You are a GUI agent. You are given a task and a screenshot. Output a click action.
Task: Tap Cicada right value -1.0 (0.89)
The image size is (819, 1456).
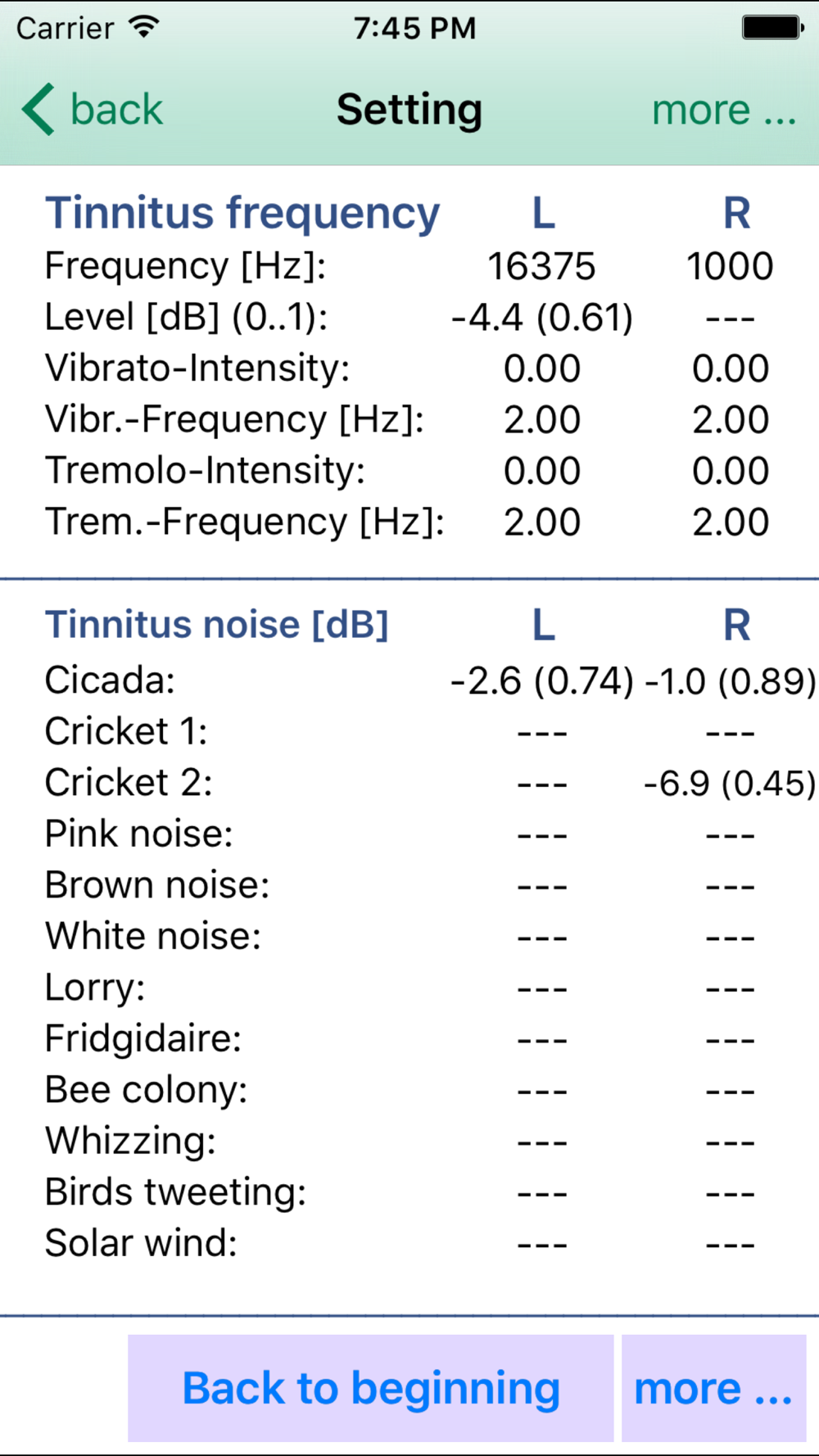click(731, 681)
